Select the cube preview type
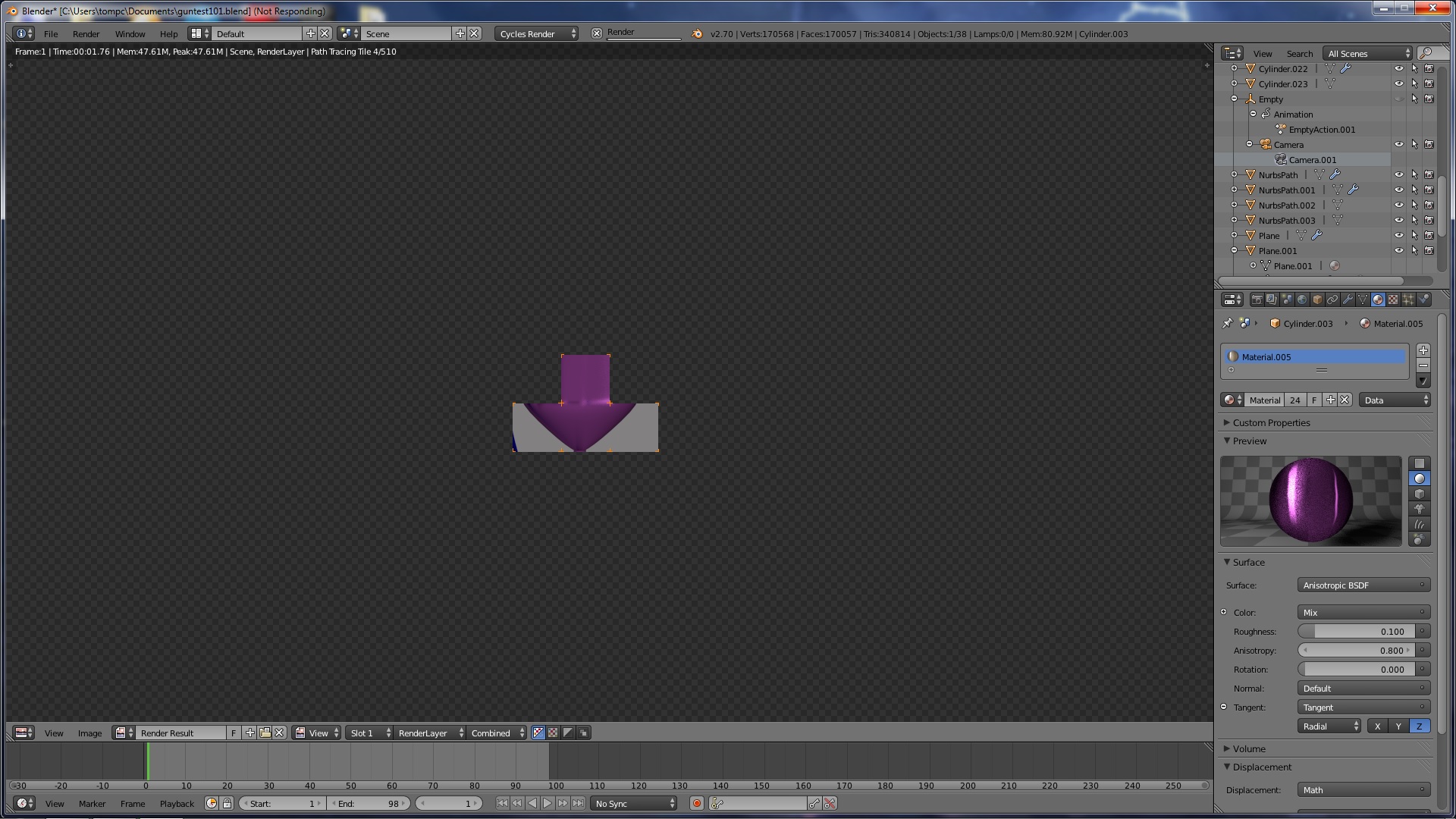This screenshot has height=819, width=1456. tap(1420, 494)
